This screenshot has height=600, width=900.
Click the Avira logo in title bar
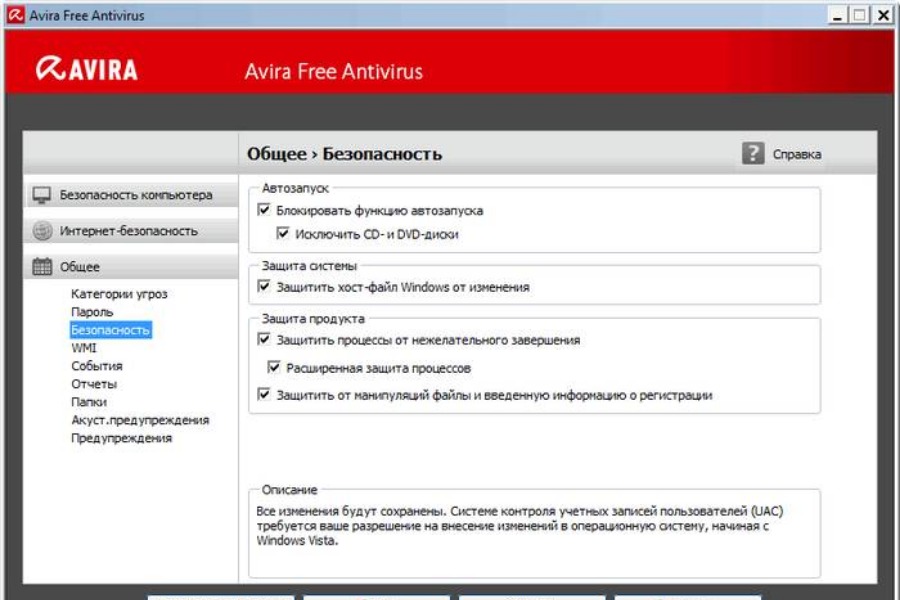coord(15,15)
